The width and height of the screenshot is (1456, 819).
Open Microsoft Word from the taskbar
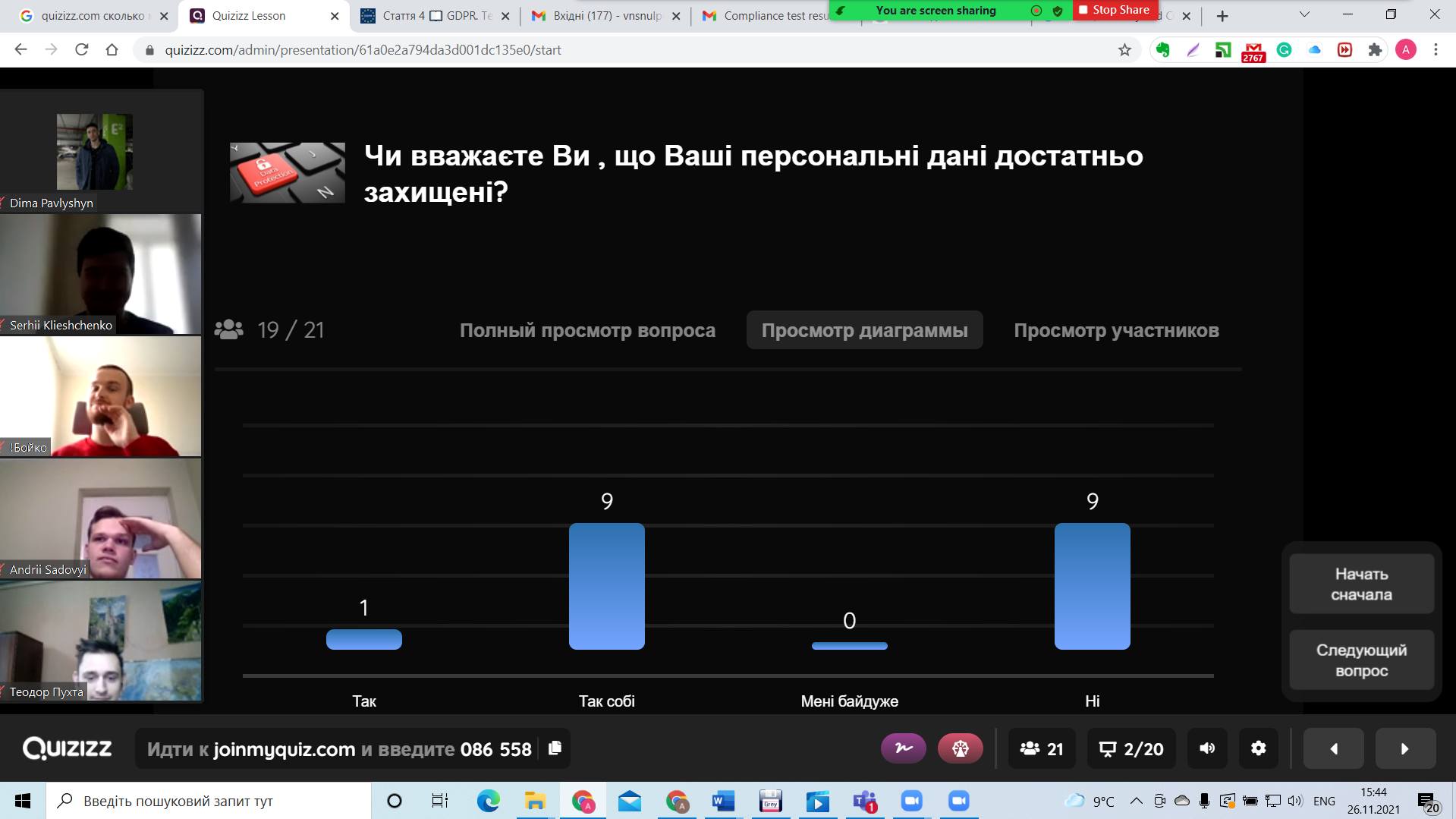[x=723, y=801]
